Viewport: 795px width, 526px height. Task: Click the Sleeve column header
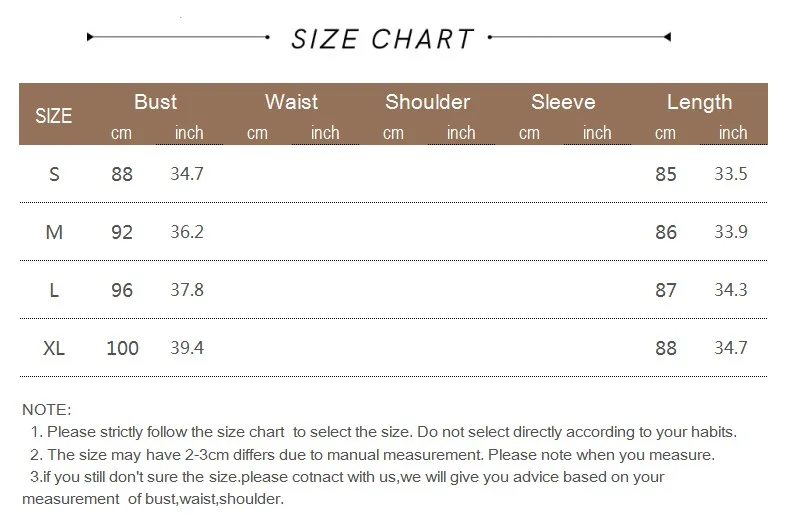coord(563,102)
